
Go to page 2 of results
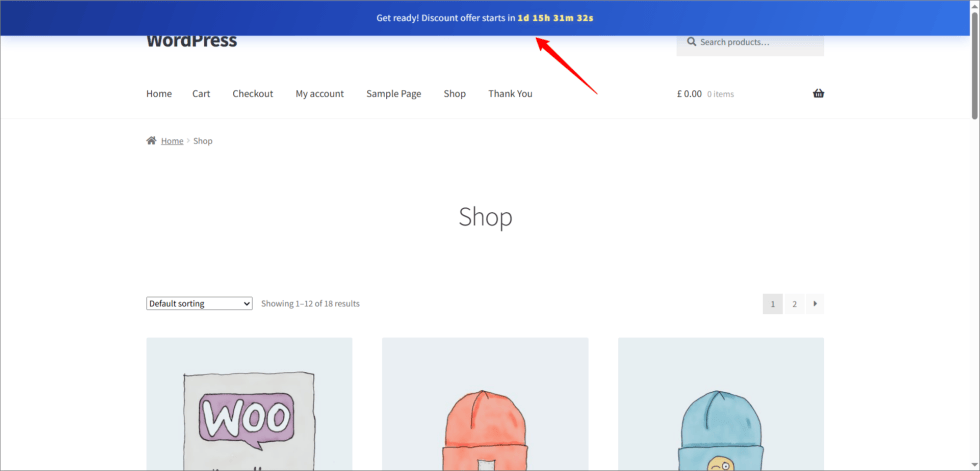[x=794, y=304]
